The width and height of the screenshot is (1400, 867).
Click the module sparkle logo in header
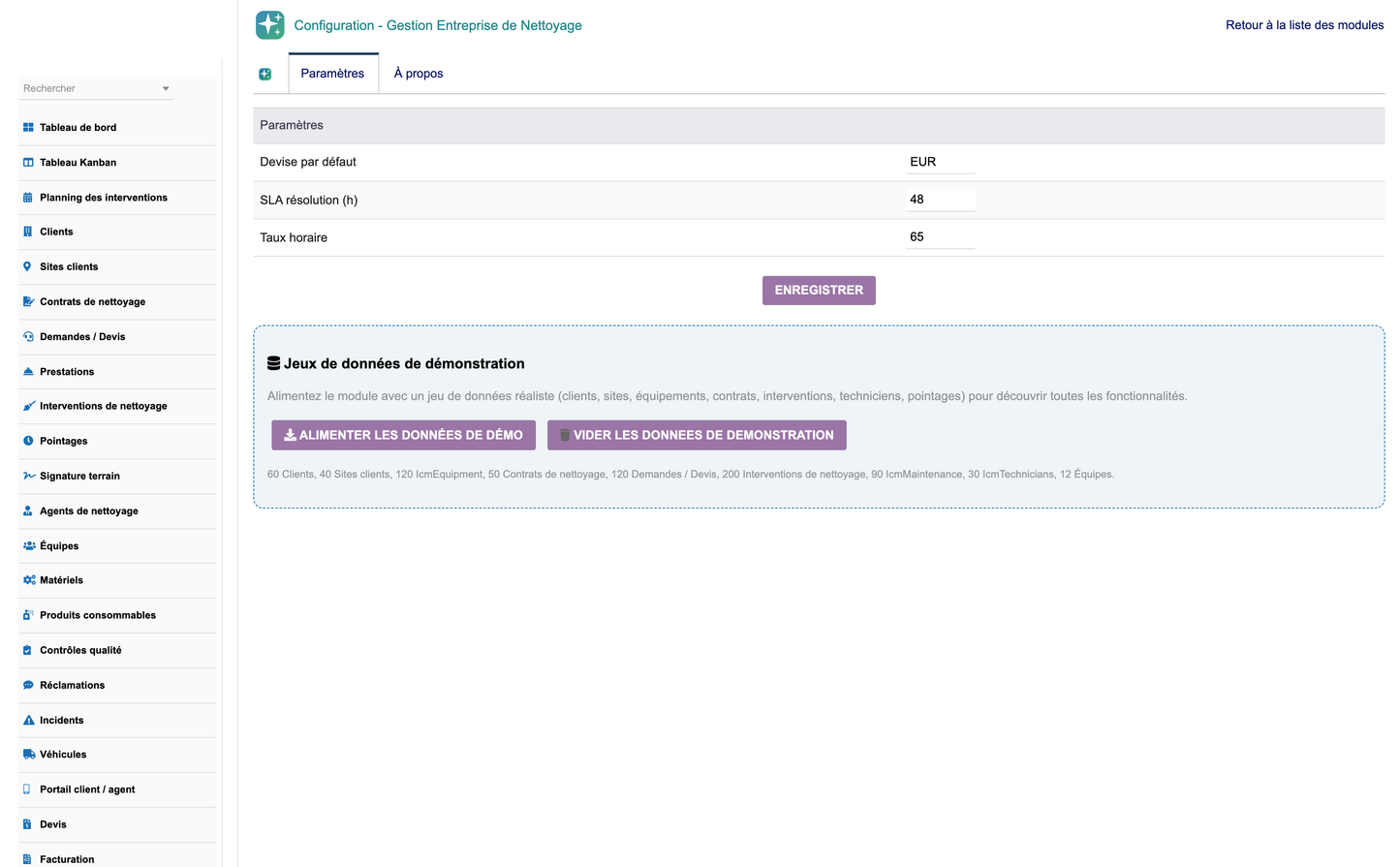click(270, 25)
